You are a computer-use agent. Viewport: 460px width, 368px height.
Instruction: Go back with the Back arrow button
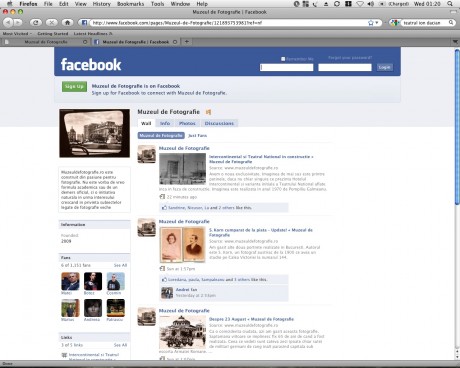pos(8,23)
